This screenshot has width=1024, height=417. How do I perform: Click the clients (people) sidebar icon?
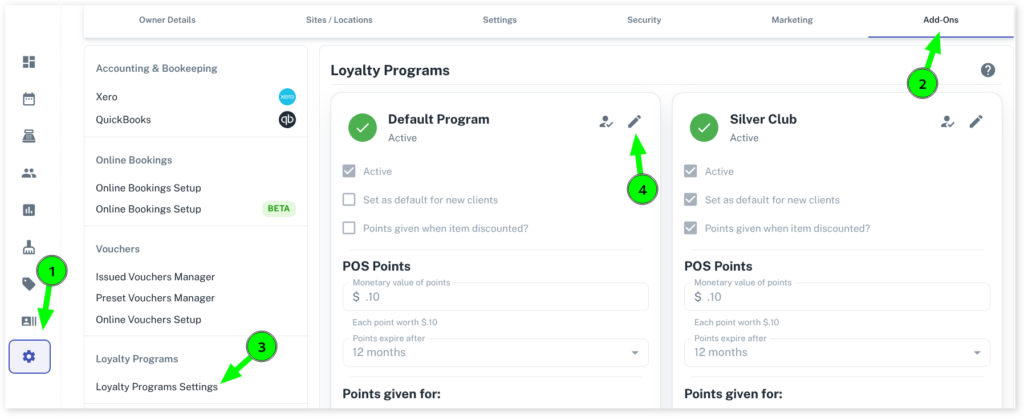coord(29,173)
